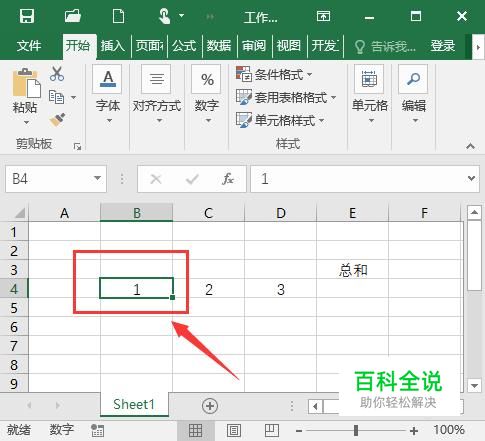Click the confirm checkmark in formula bar
485x441 pixels.
pos(192,179)
